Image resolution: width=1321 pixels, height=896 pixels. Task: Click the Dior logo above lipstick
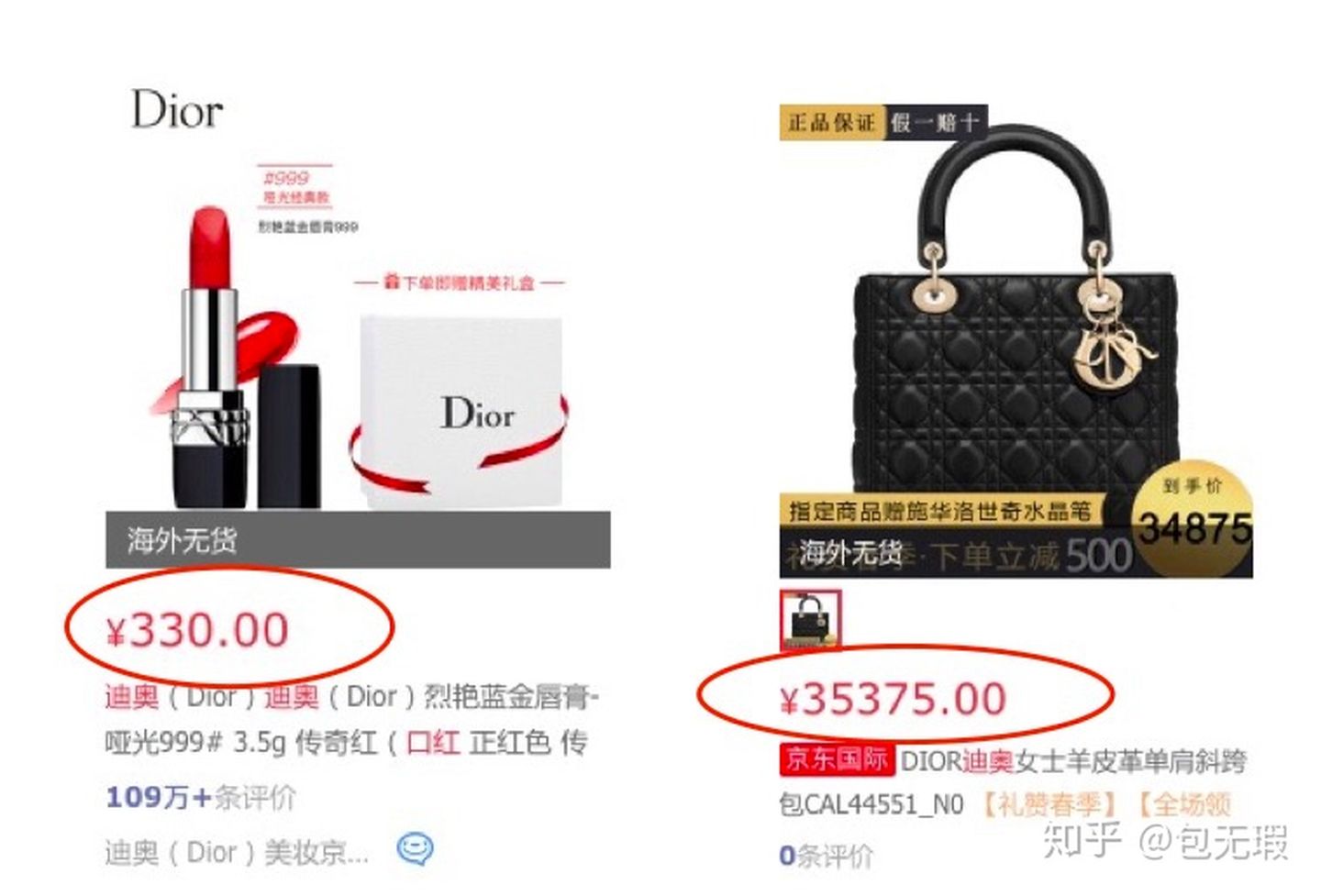[177, 109]
